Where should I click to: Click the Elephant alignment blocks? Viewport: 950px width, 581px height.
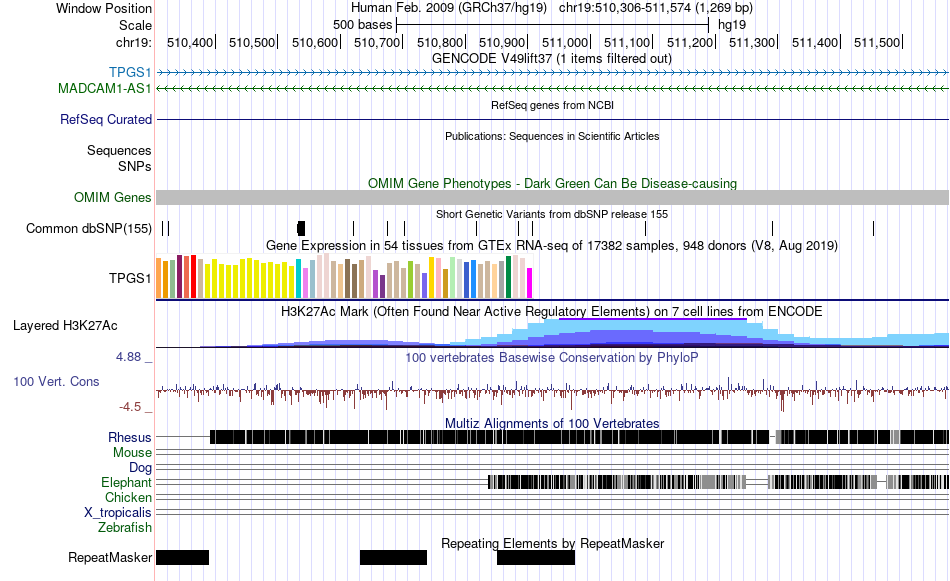[719, 482]
